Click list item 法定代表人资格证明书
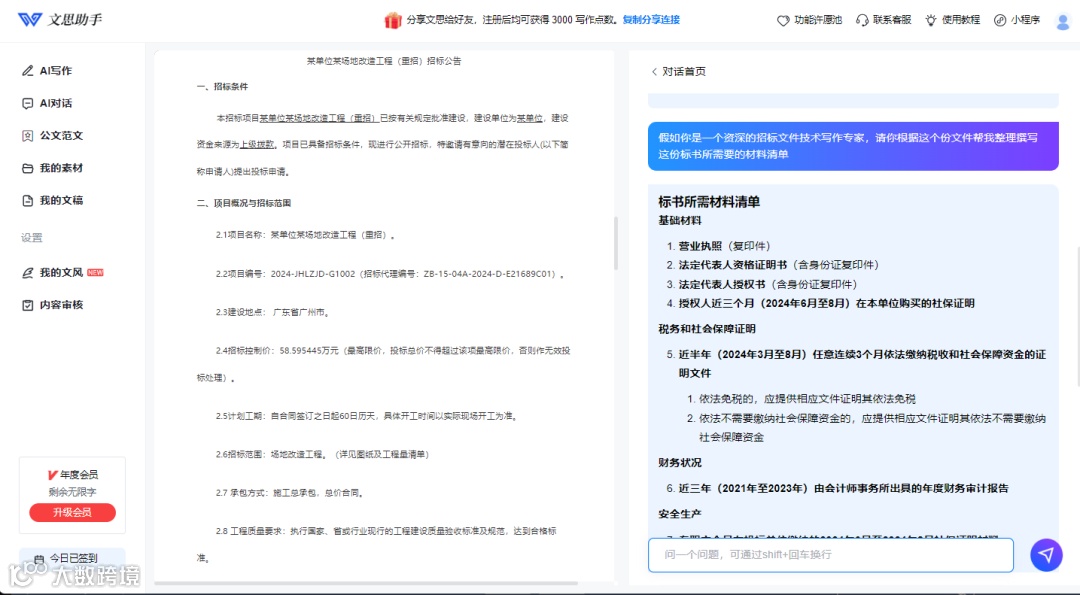Viewport: 1080px width, 595px height. coord(779,265)
